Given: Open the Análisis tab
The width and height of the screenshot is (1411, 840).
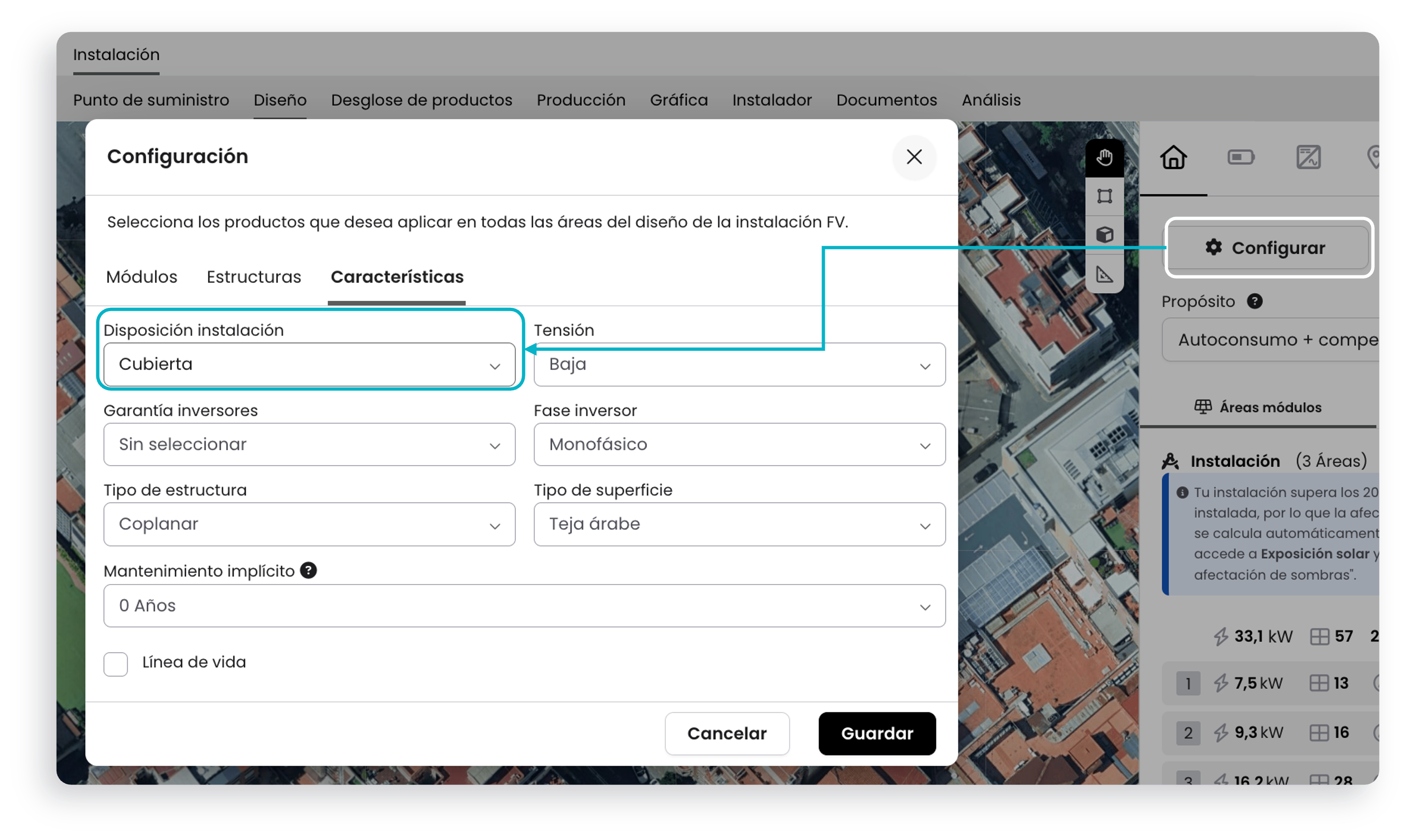Looking at the screenshot, I should coord(991,99).
